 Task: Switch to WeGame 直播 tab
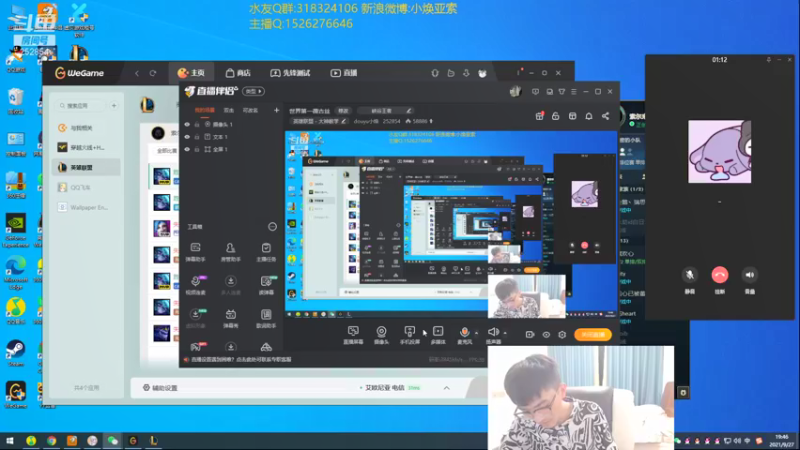(344, 73)
